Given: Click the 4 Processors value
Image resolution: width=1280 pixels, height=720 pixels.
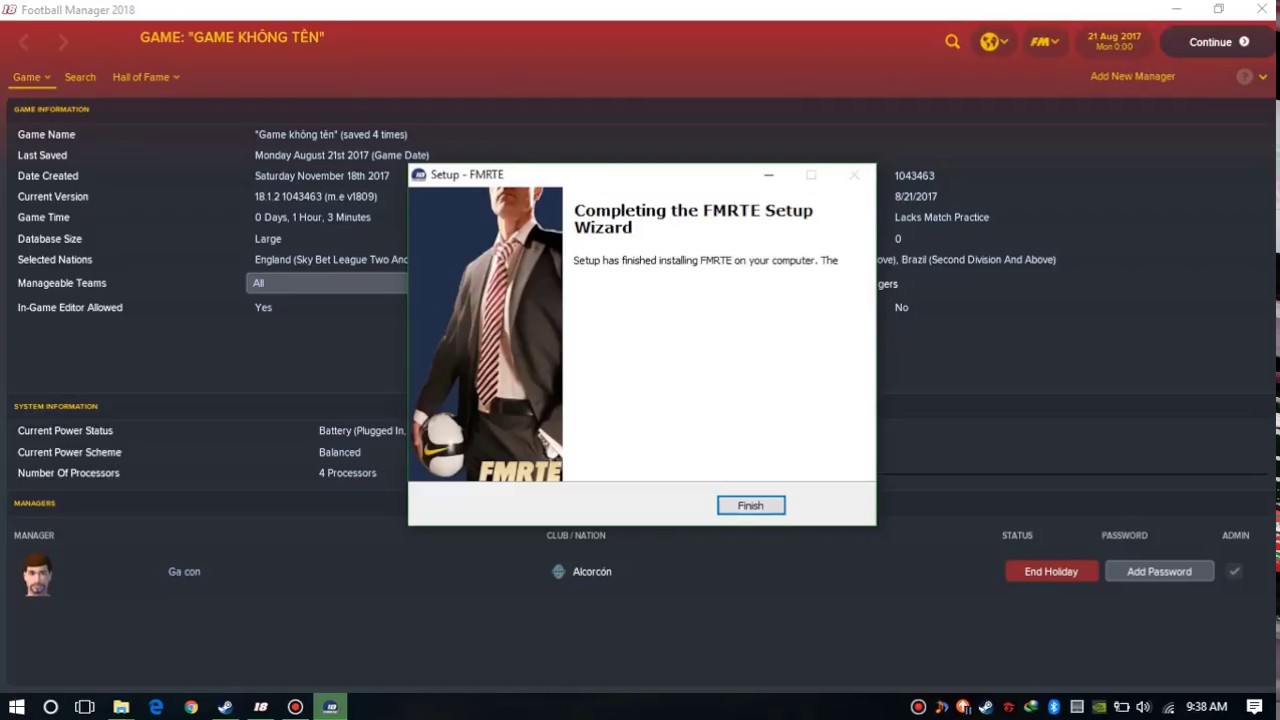Looking at the screenshot, I should [348, 473].
